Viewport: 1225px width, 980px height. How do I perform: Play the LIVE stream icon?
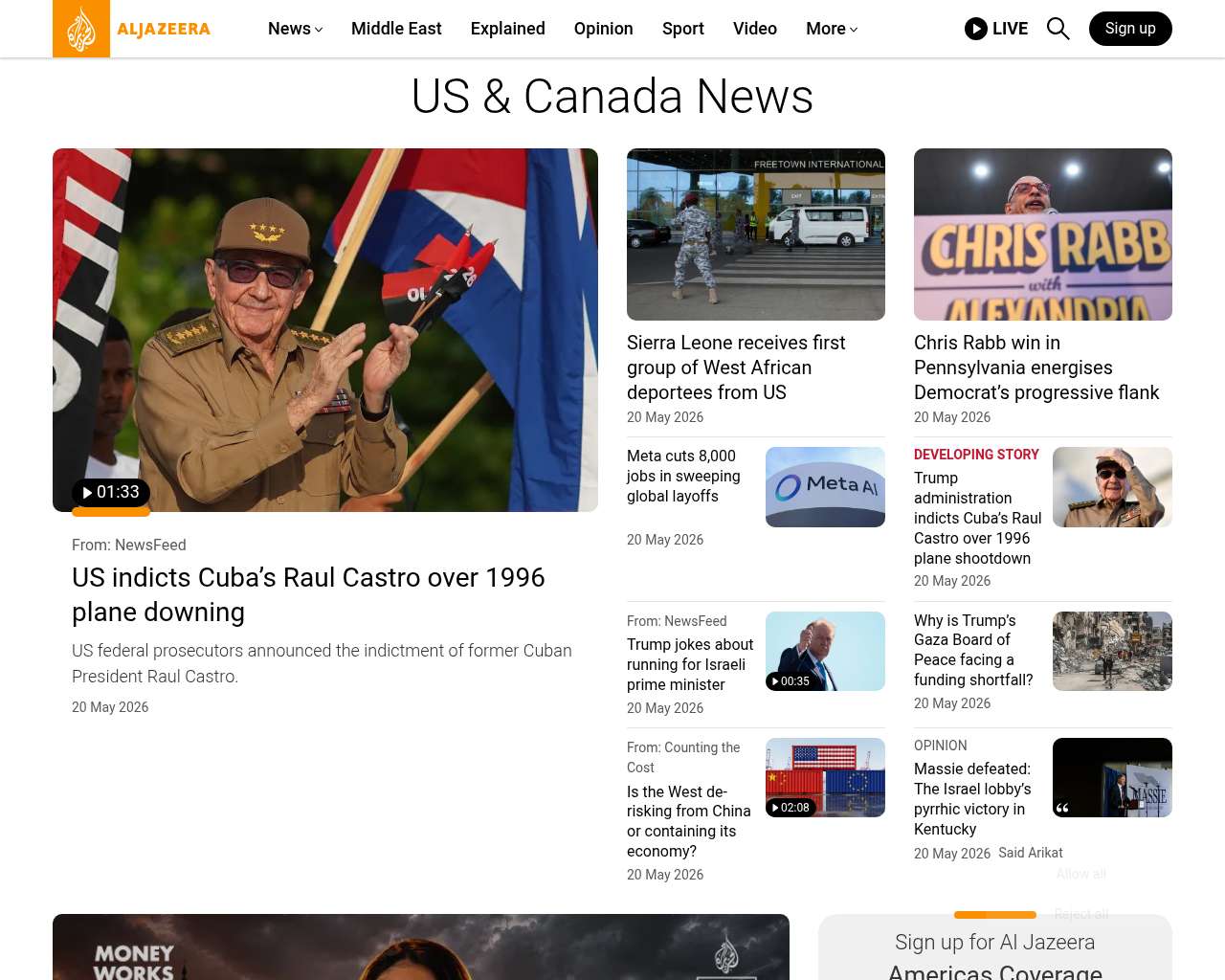[975, 29]
